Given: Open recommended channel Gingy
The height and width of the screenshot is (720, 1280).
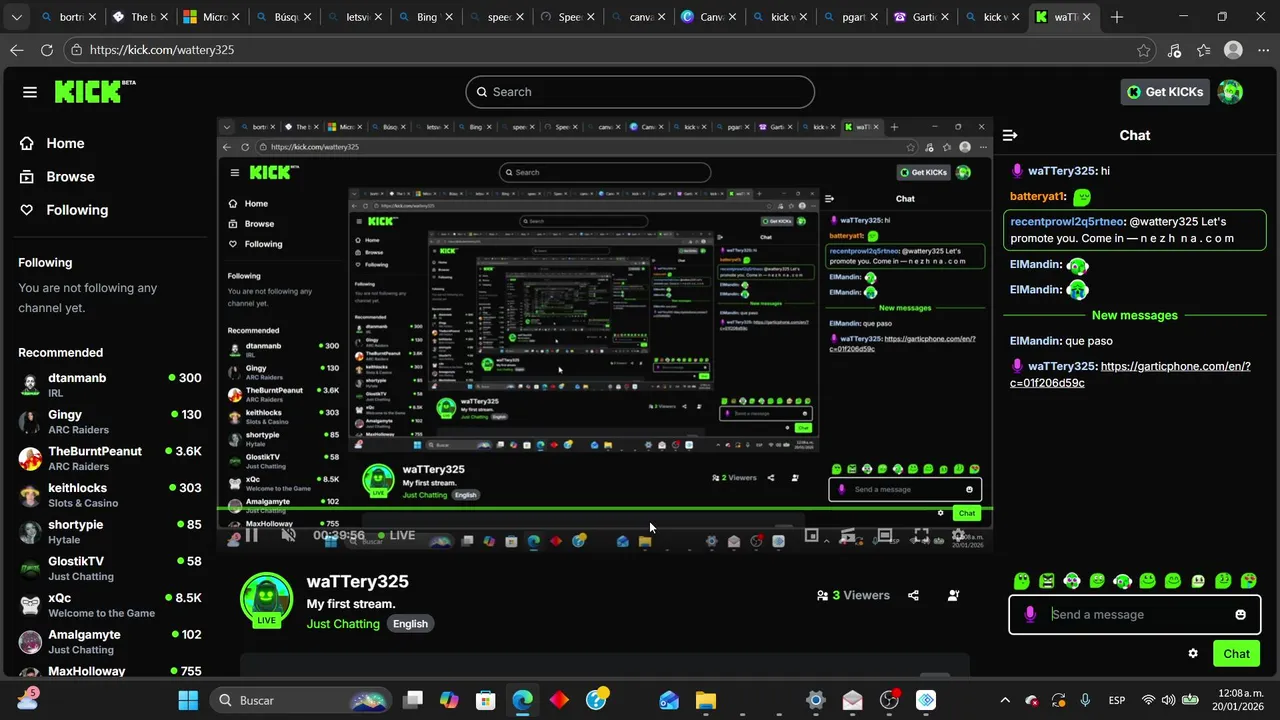Looking at the screenshot, I should click(x=110, y=421).
